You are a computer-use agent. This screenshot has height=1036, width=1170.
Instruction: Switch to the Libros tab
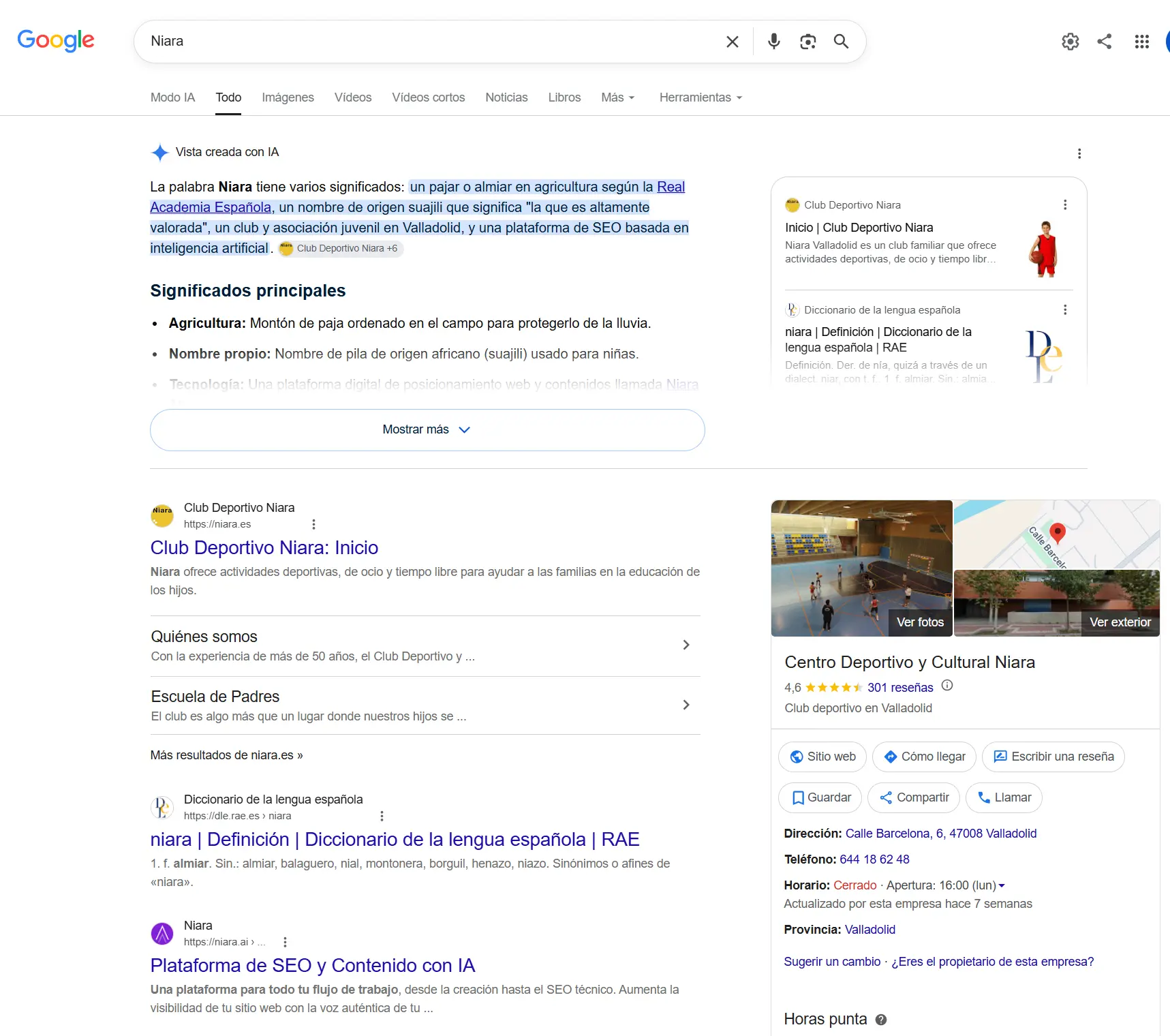point(564,97)
